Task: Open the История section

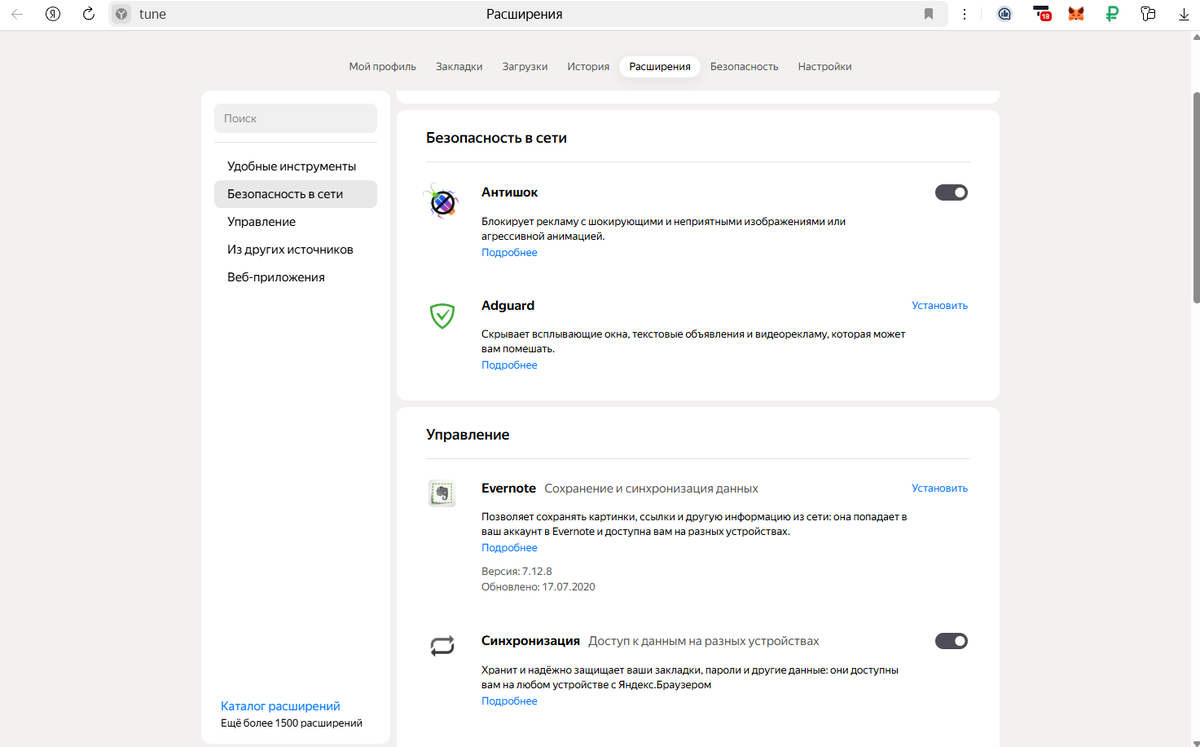Action: click(588, 66)
